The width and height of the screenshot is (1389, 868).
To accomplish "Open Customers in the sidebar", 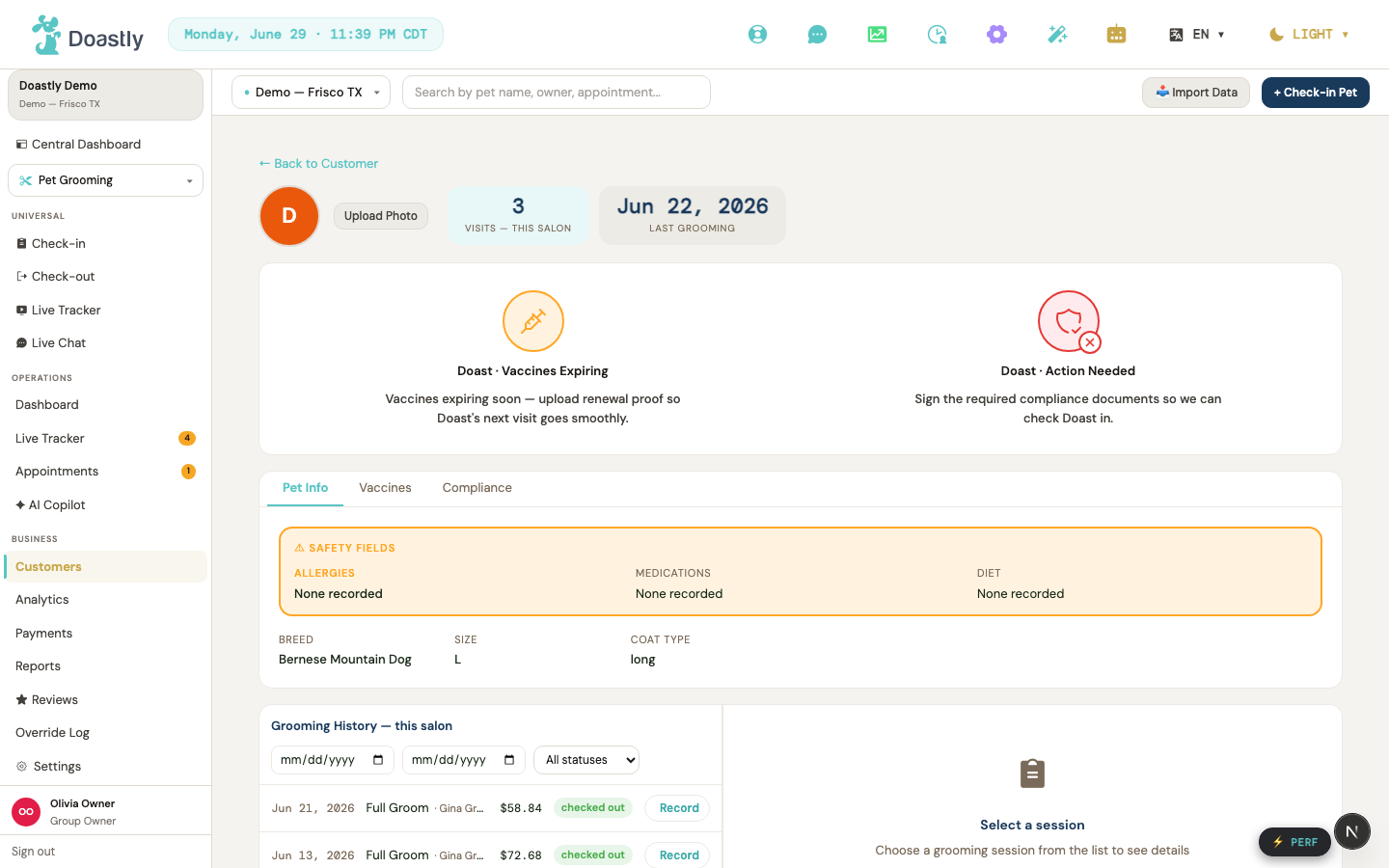I will (x=105, y=567).
